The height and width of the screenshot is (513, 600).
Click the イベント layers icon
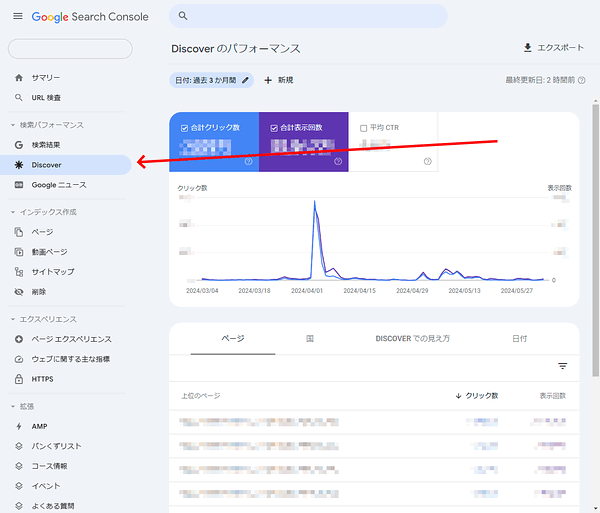tap(19, 486)
